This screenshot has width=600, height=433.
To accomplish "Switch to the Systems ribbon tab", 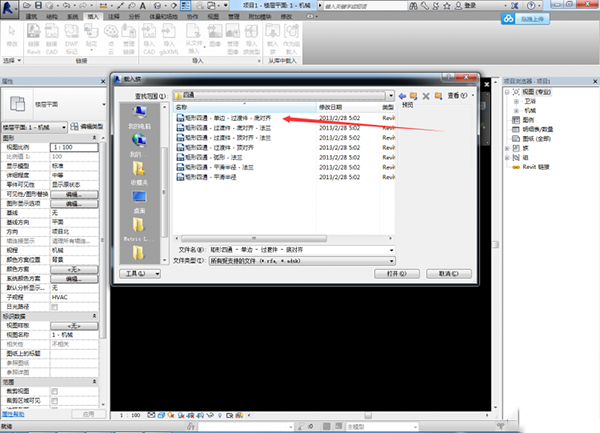I will click(73, 16).
